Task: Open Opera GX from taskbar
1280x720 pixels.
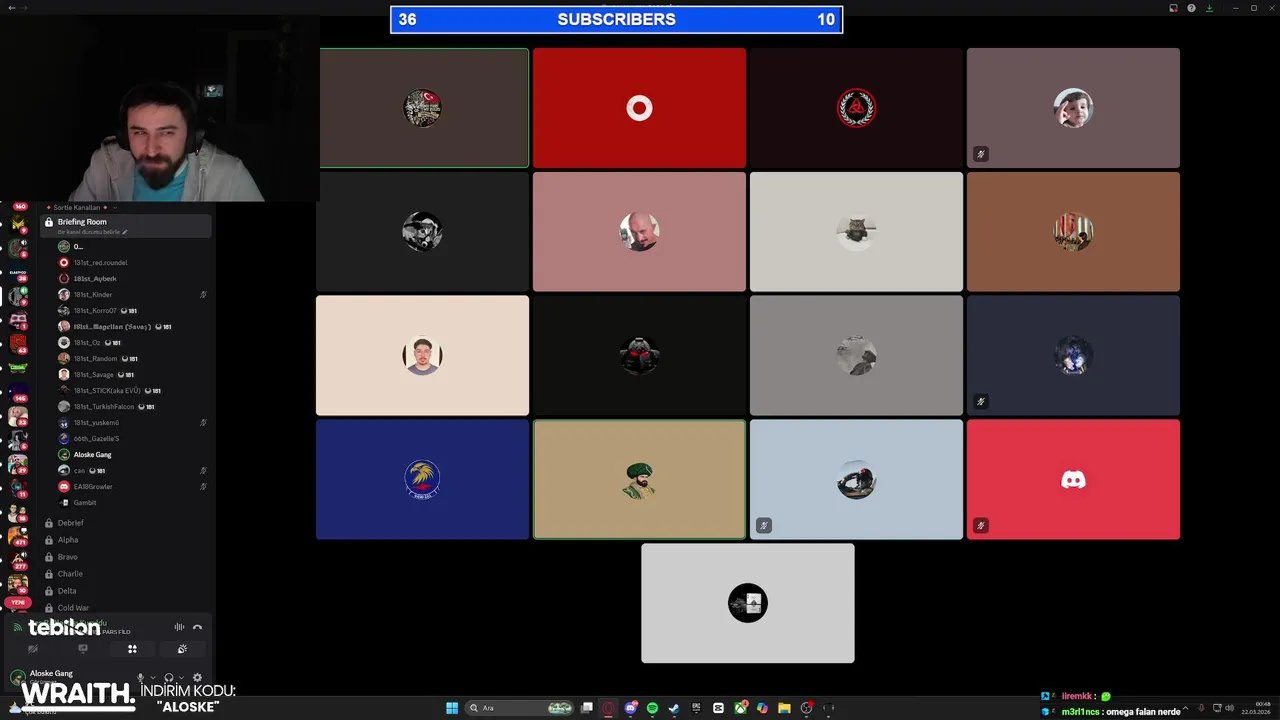Action: 608,708
